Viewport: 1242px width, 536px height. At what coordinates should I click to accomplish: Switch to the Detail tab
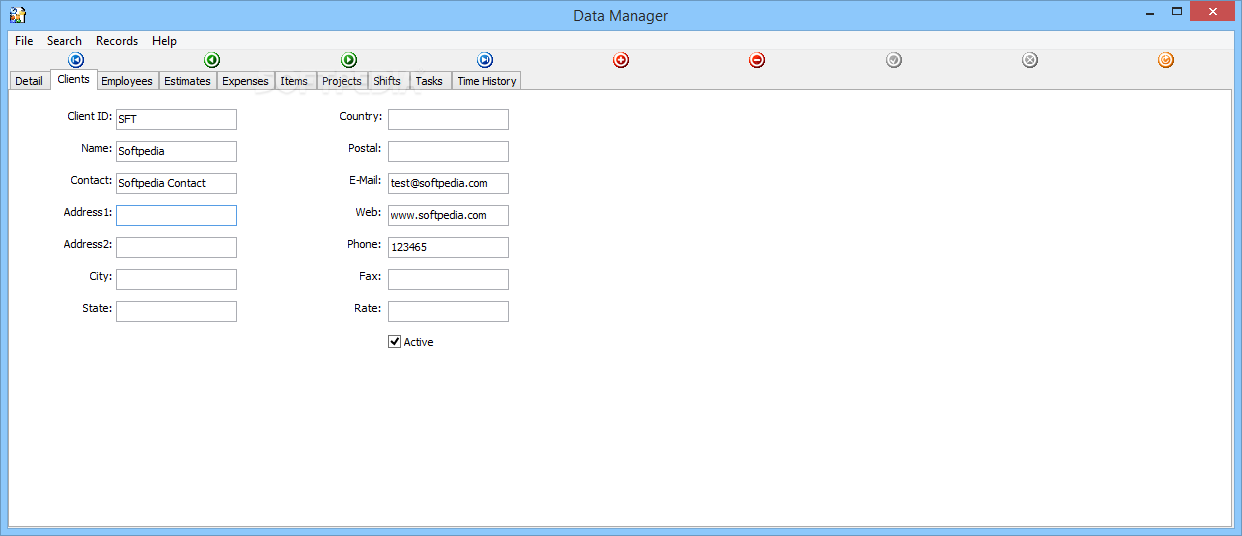(x=29, y=81)
